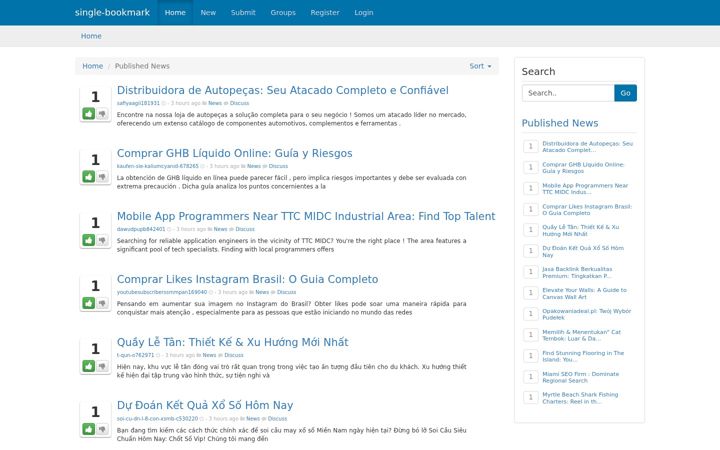Screen dimensions: 720x450
Task: Open sidebar link Opakowaniadeal.pl: Twój Wybór Pudełek
Action: (x=586, y=314)
